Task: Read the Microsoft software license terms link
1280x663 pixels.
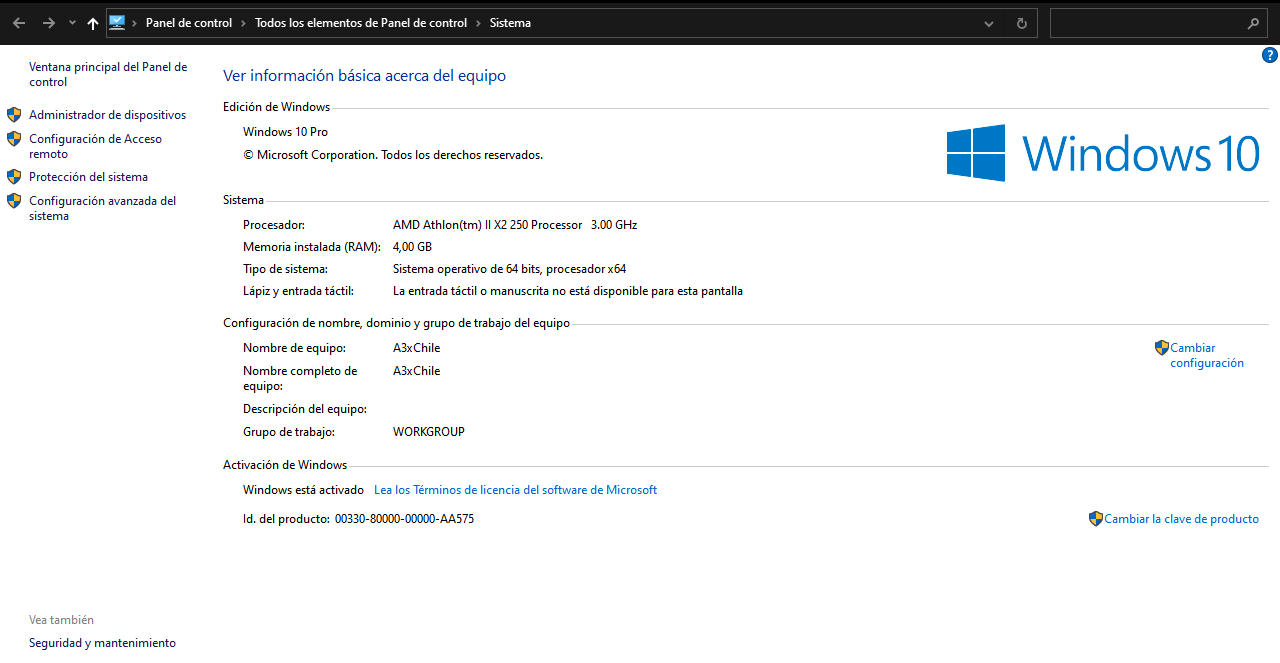Action: [x=515, y=490]
